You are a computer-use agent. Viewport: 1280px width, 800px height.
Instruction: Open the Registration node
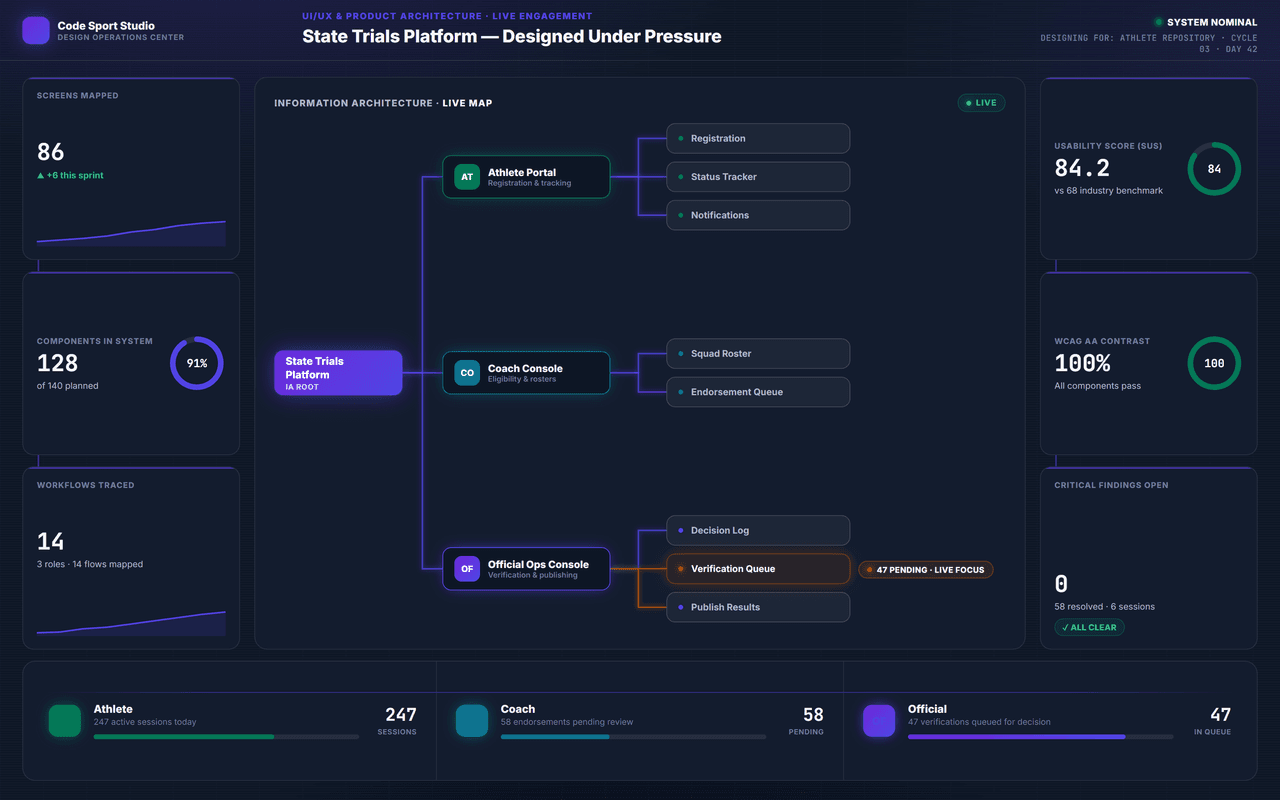pos(758,139)
